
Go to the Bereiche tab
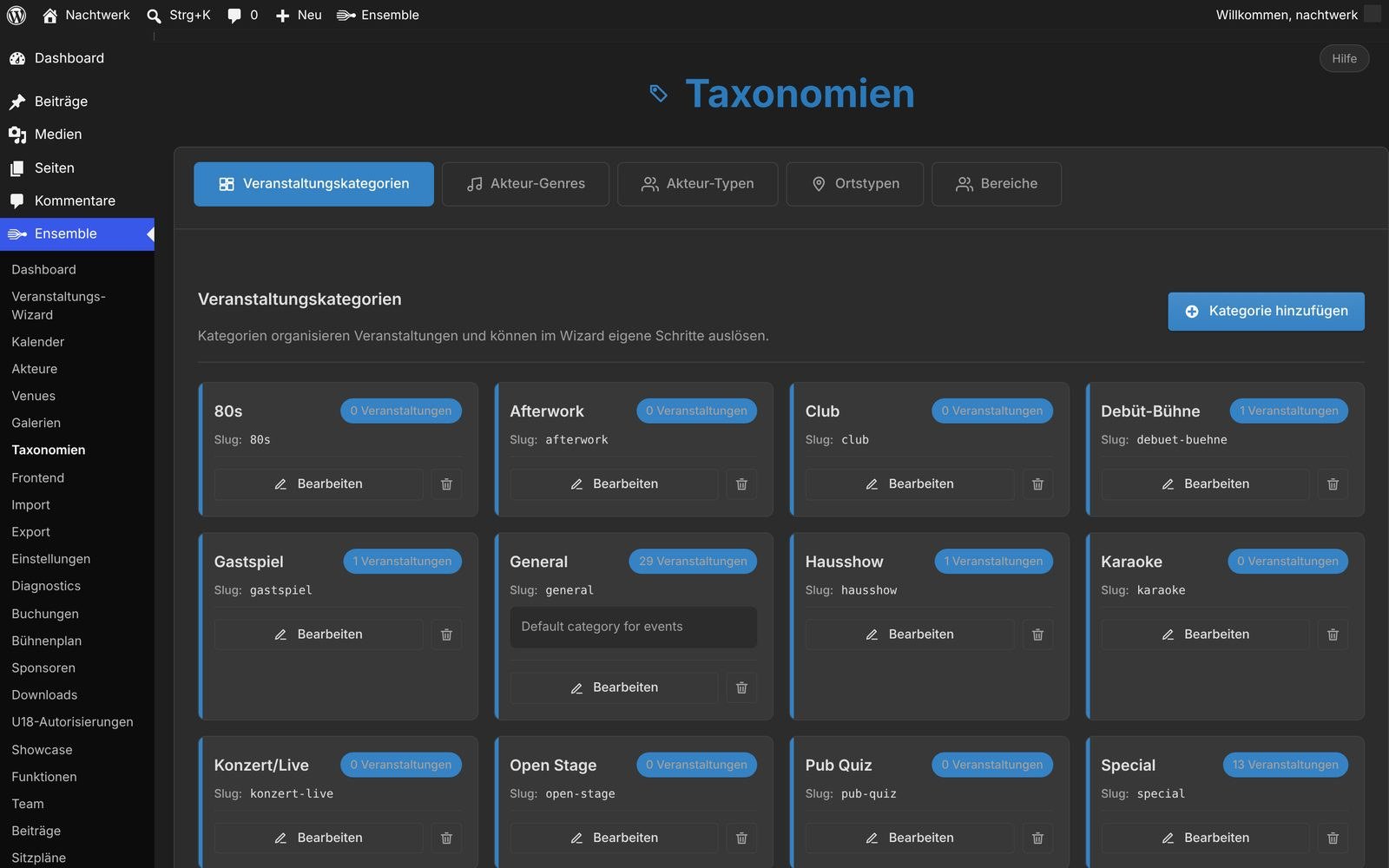point(997,184)
